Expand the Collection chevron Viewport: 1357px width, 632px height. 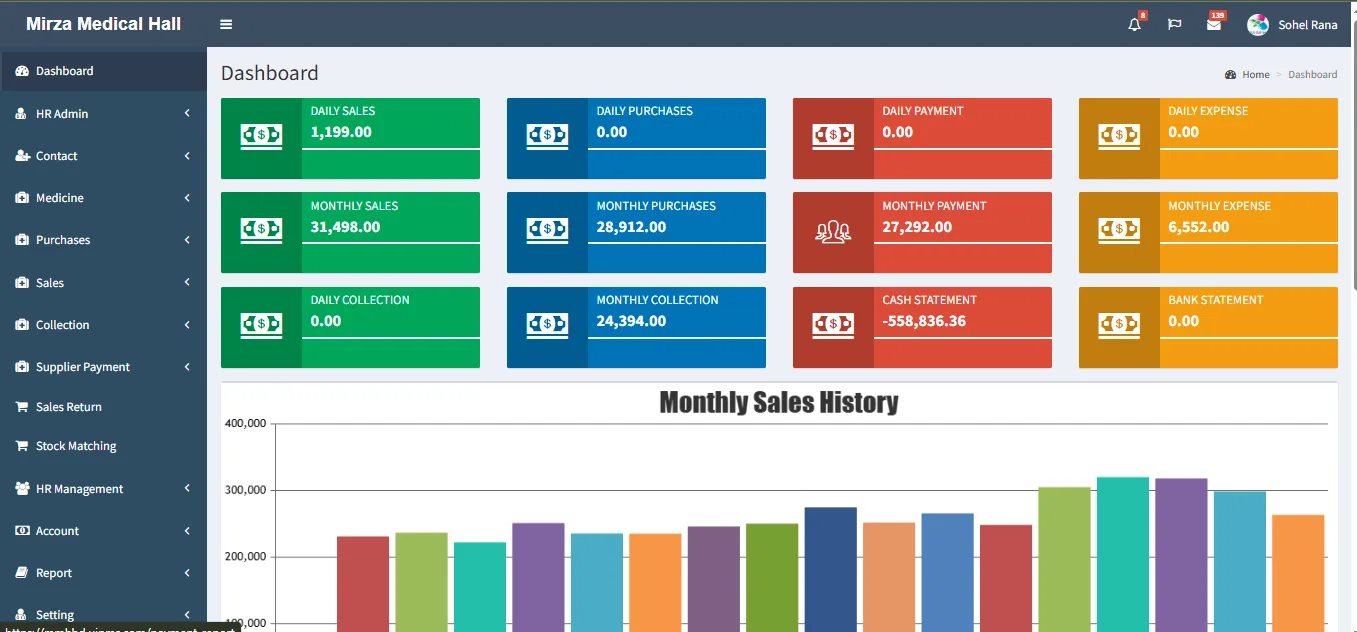[187, 325]
